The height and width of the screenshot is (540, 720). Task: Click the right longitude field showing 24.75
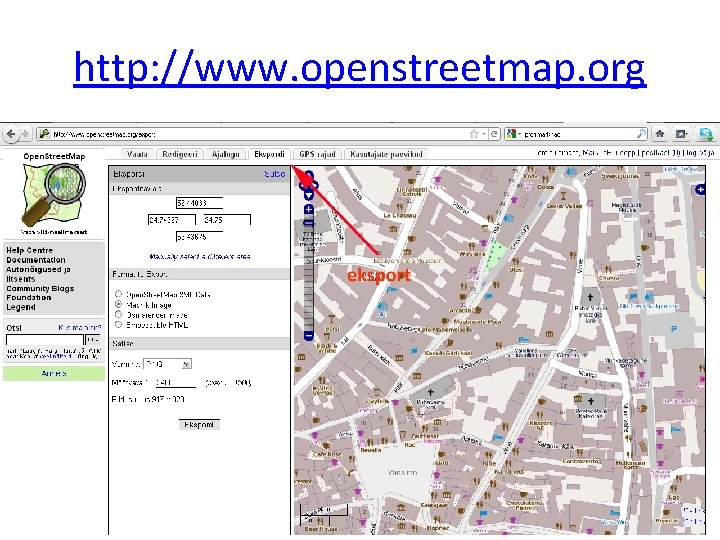pyautogui.click(x=227, y=220)
